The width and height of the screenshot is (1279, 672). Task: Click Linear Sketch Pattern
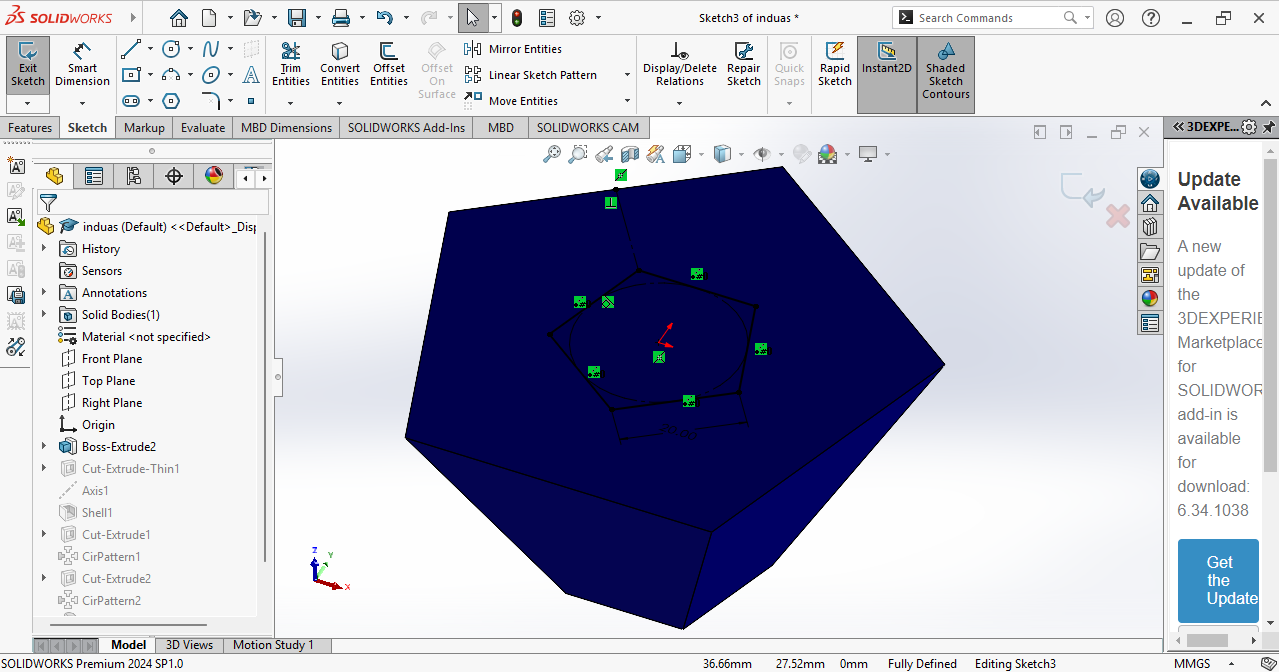(531, 75)
